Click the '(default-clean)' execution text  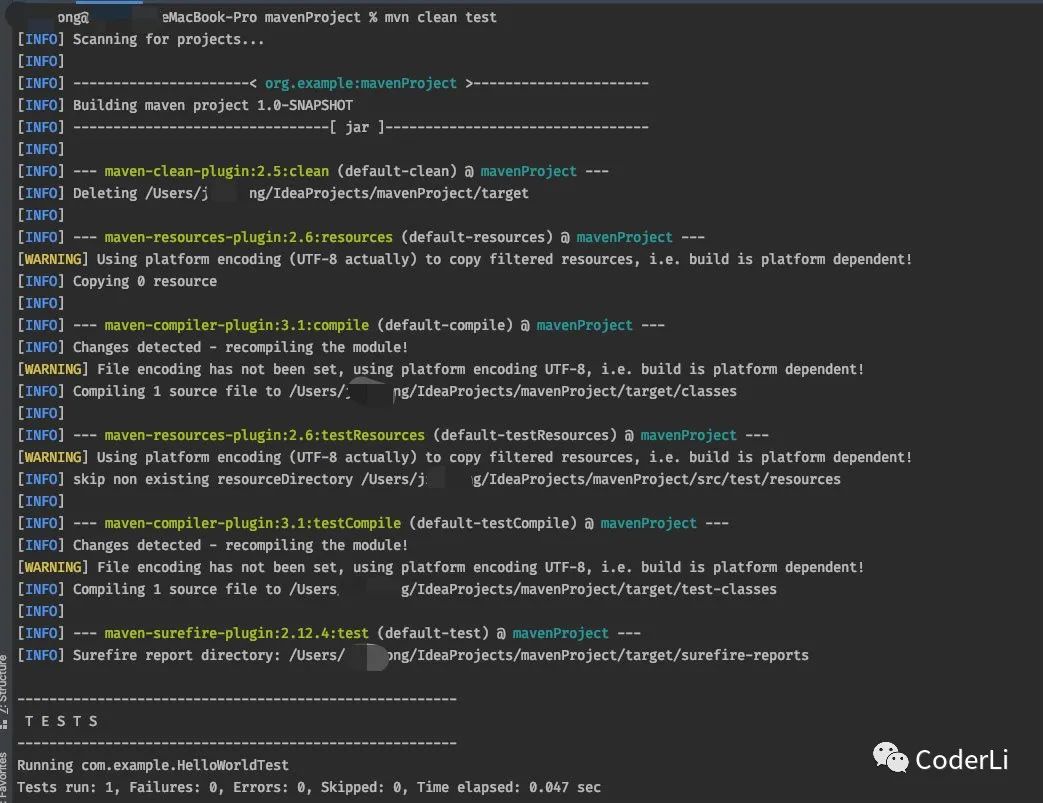coord(397,171)
